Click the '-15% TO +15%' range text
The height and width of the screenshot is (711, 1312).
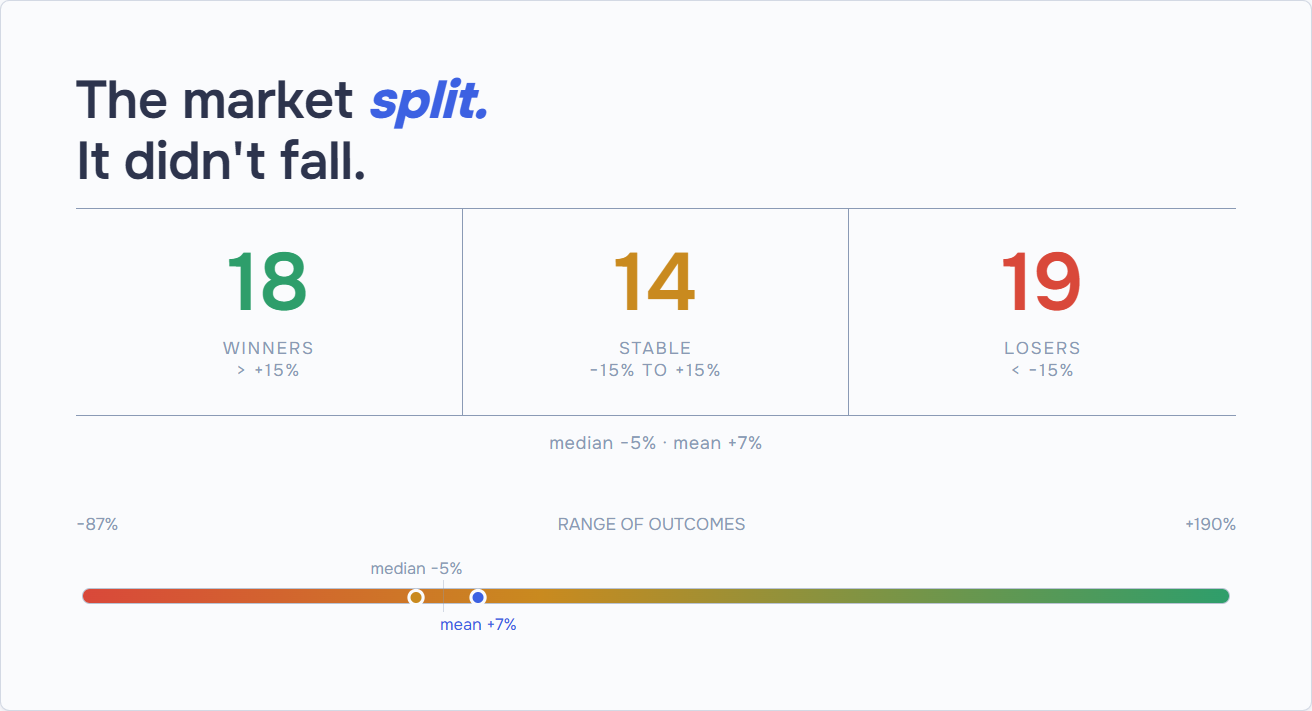tap(655, 370)
